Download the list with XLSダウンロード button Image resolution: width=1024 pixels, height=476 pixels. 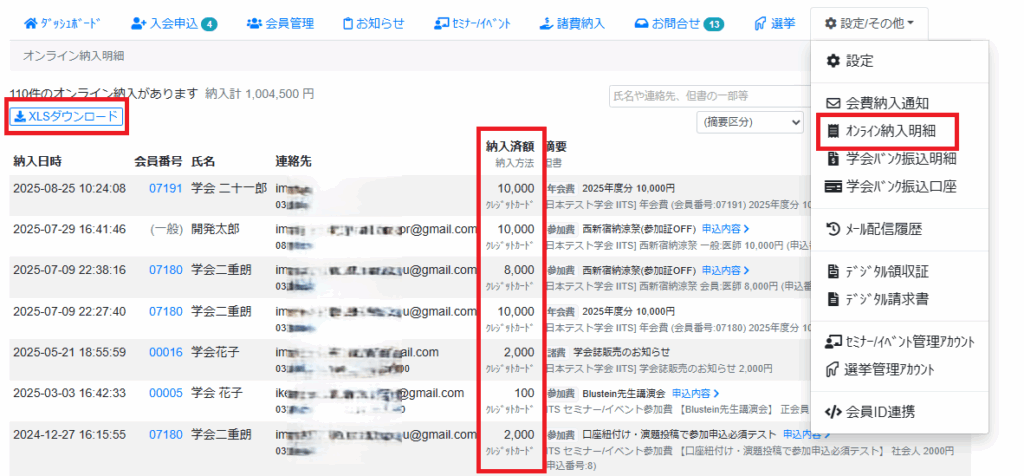[67, 117]
